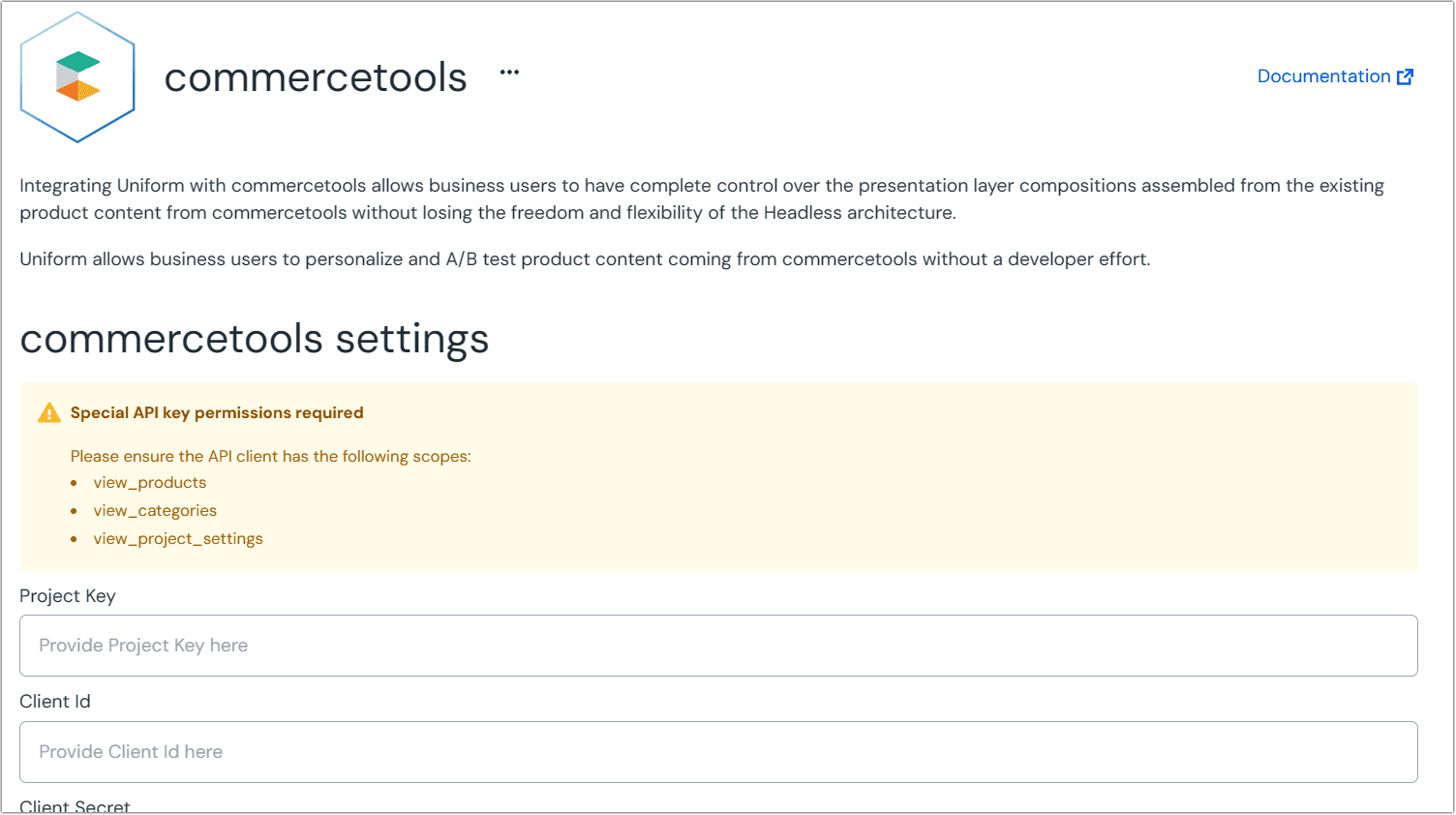Click the 'commercetools settings' heading
1456x815 pixels.
[255, 340]
